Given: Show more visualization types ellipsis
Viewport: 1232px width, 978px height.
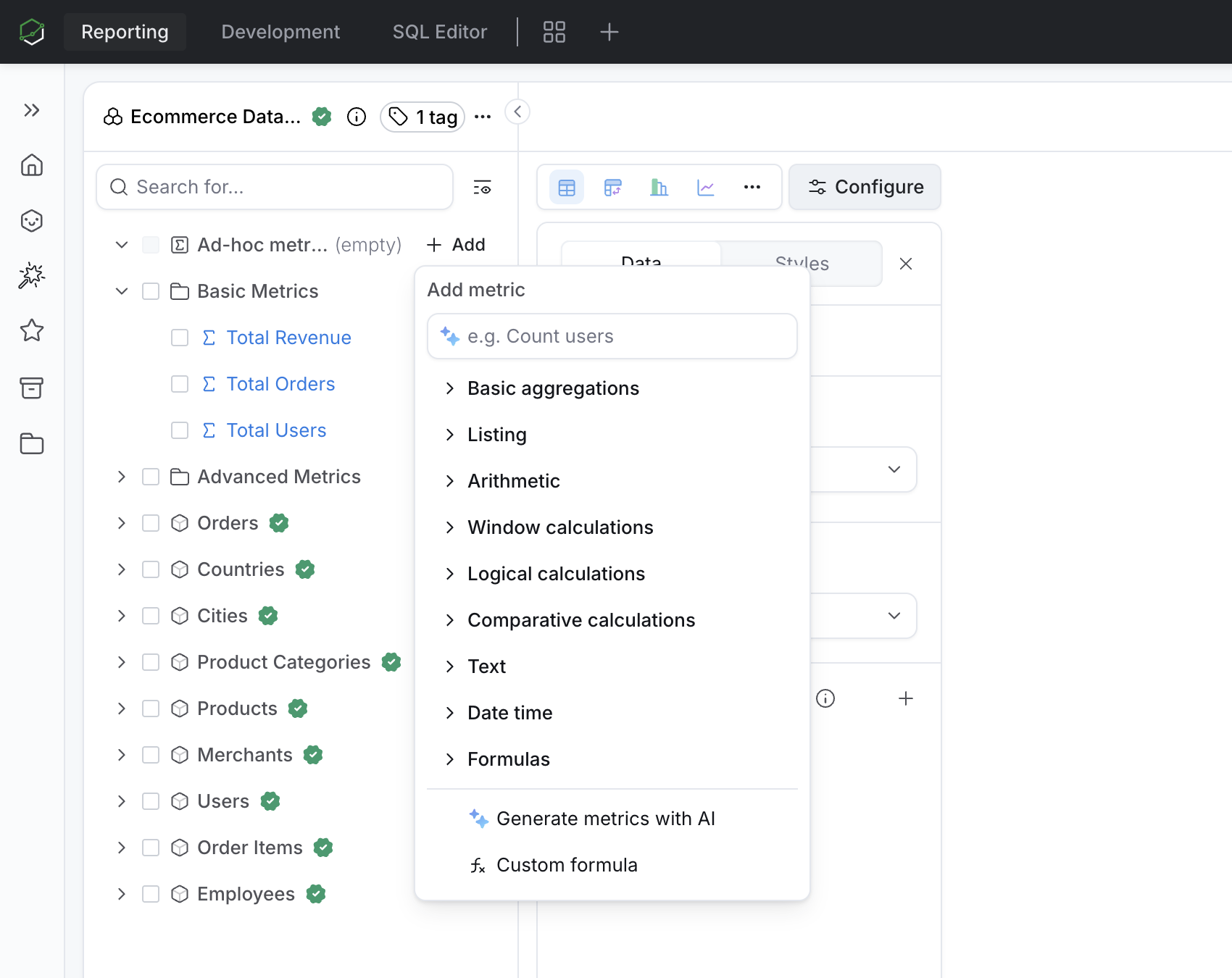Looking at the screenshot, I should [752, 188].
